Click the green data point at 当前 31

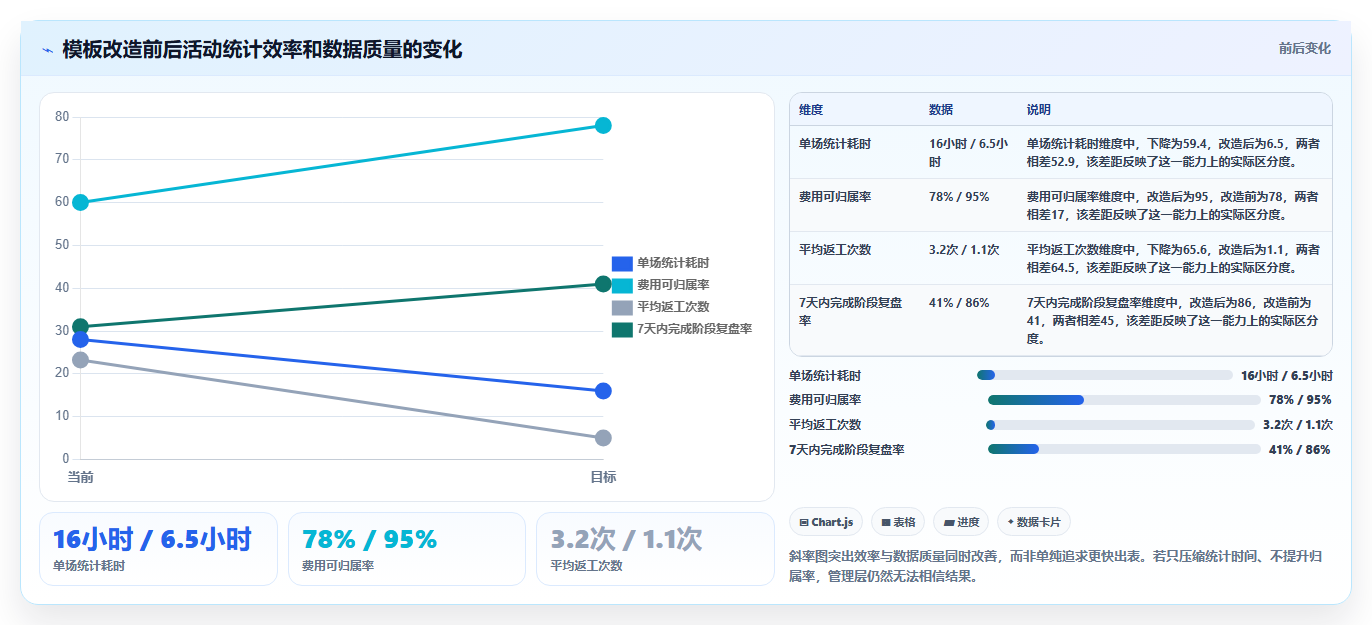click(x=81, y=326)
